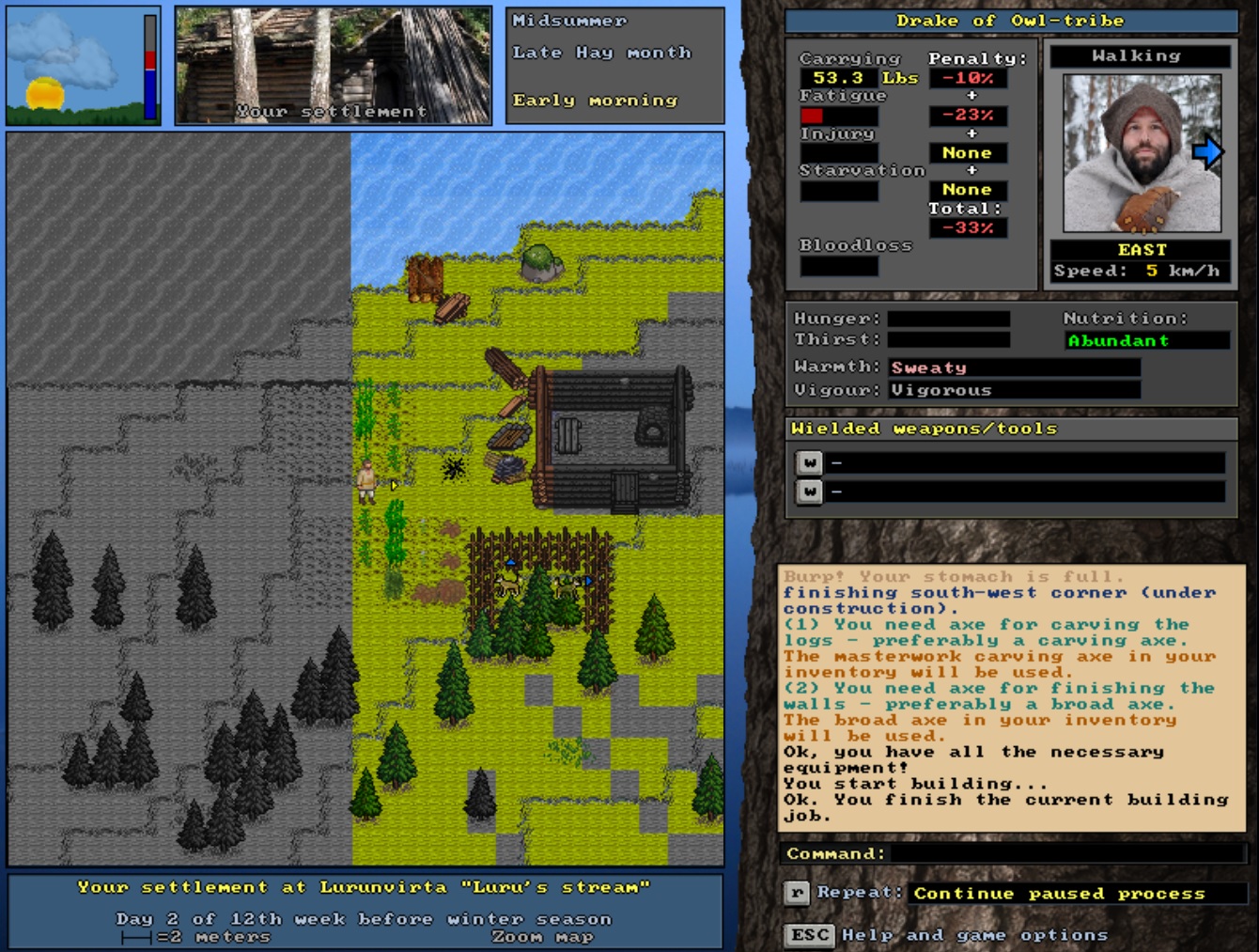Click the upright log stack by the water
Screen dimensions: 1259x952
(425, 277)
